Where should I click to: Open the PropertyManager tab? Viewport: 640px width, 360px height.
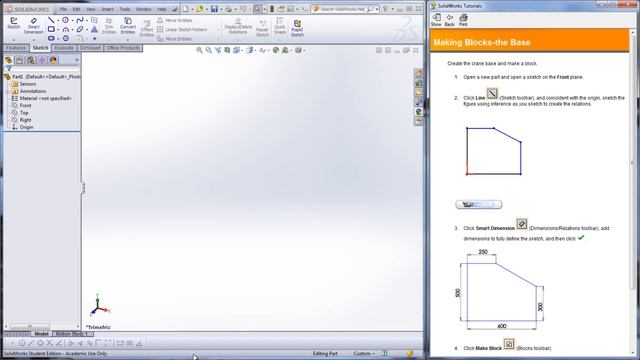tap(19, 60)
